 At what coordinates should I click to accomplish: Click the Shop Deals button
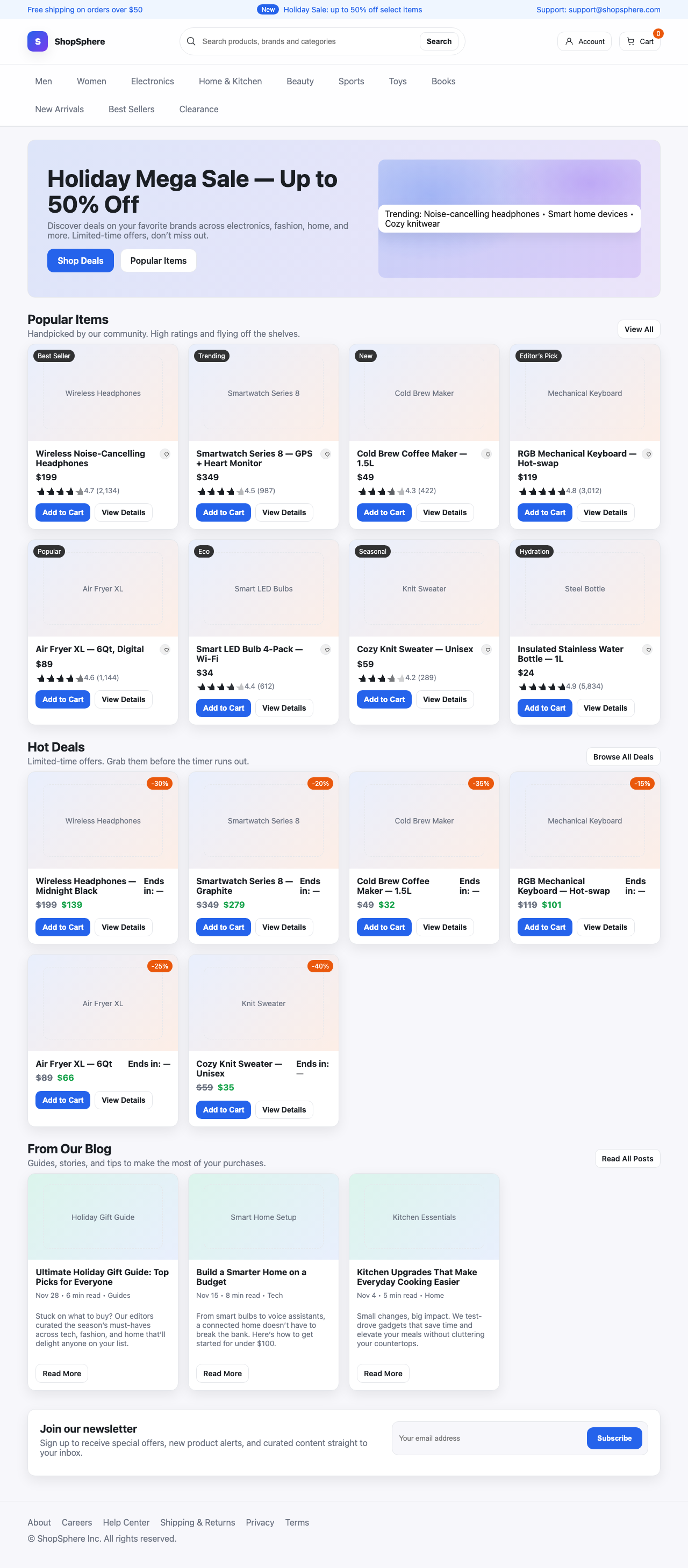point(80,261)
